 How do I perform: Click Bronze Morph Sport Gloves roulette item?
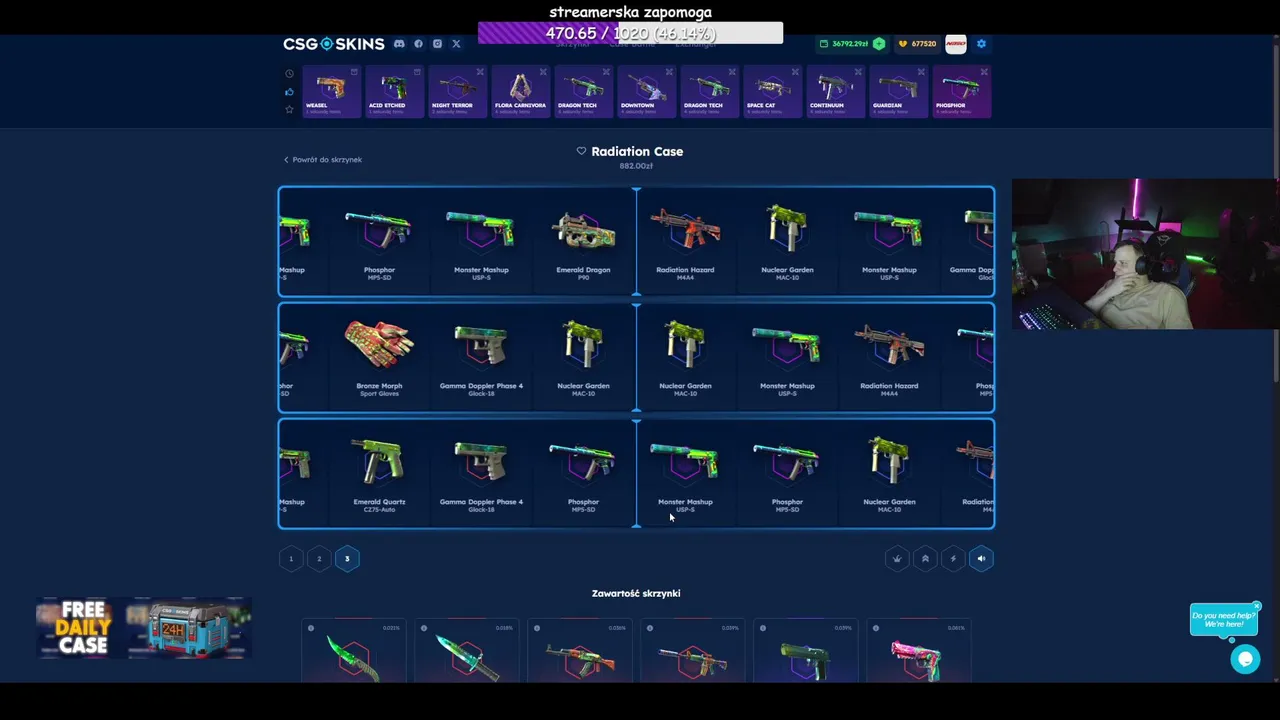379,358
